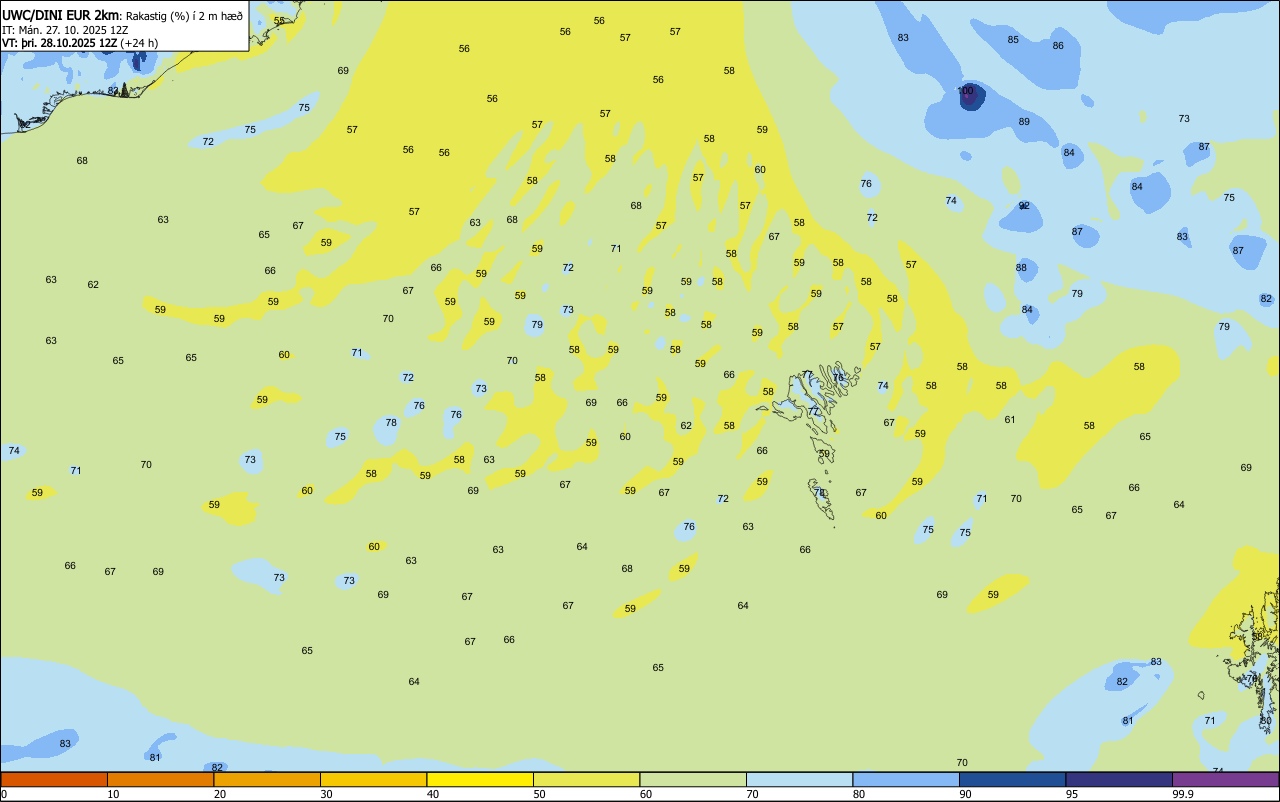Click the legend tick label 20
Screen dimensions: 1280x802
(220, 794)
